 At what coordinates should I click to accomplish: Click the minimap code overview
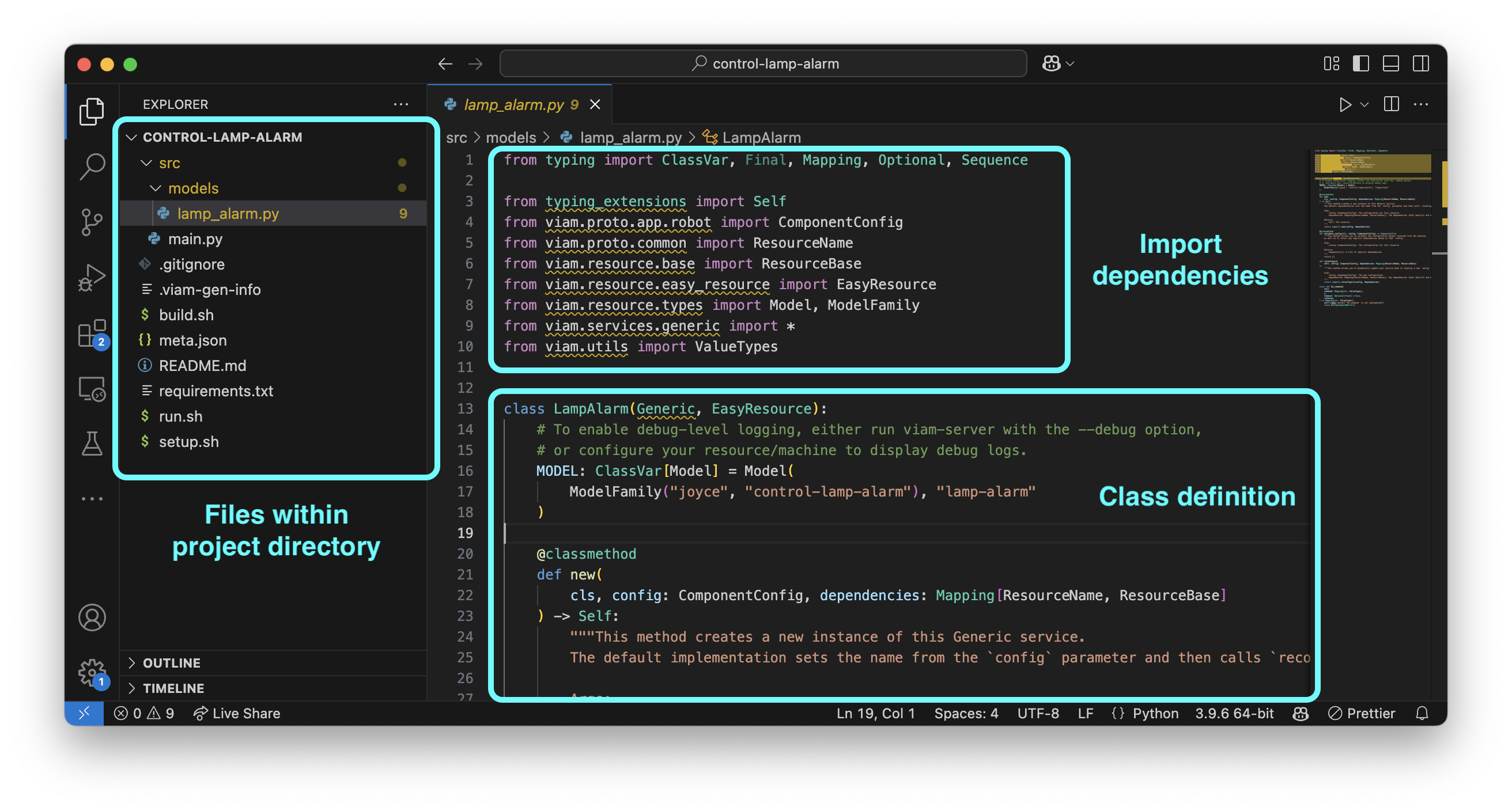[x=1374, y=229]
